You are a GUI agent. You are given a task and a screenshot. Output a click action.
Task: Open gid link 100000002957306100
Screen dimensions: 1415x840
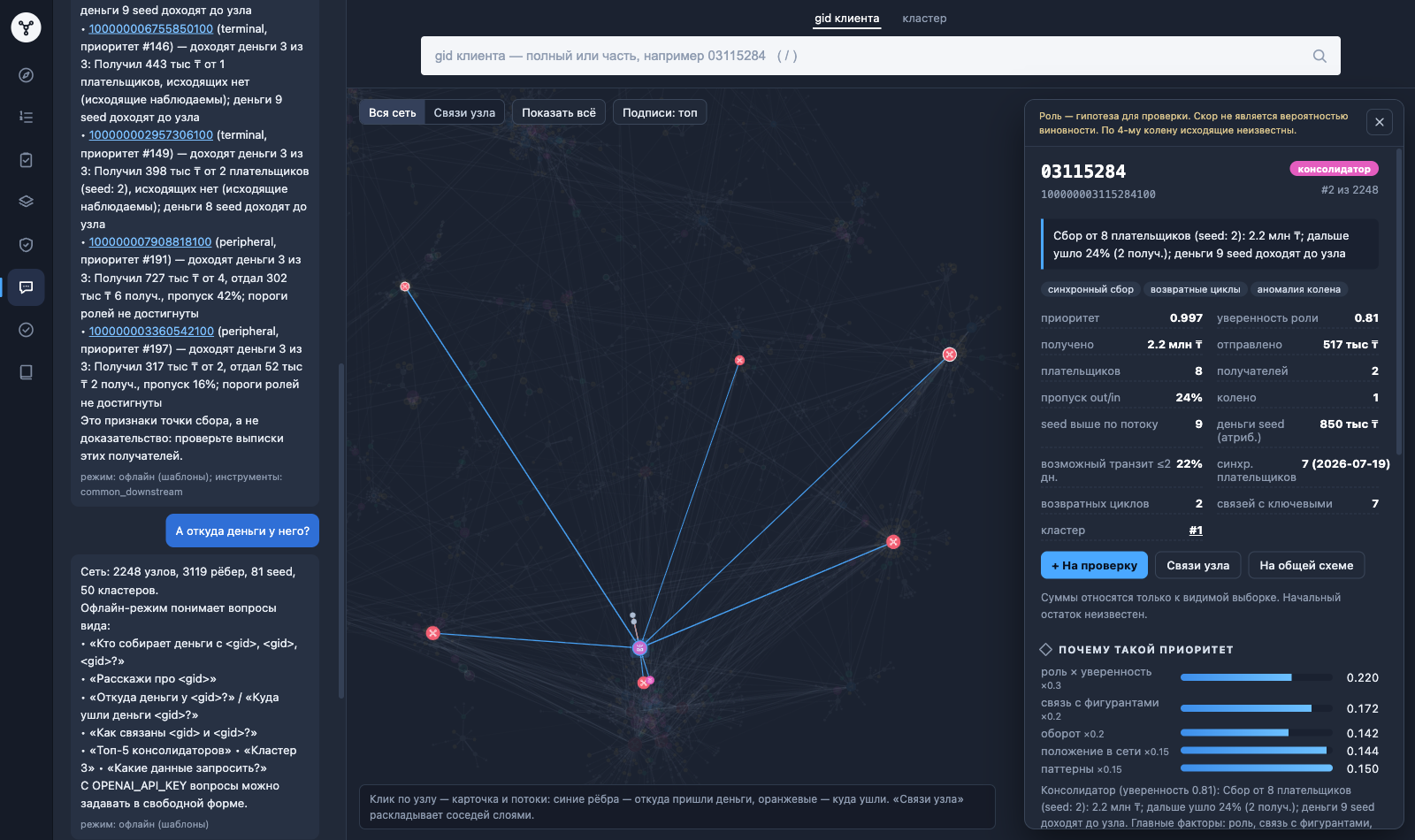(x=151, y=134)
